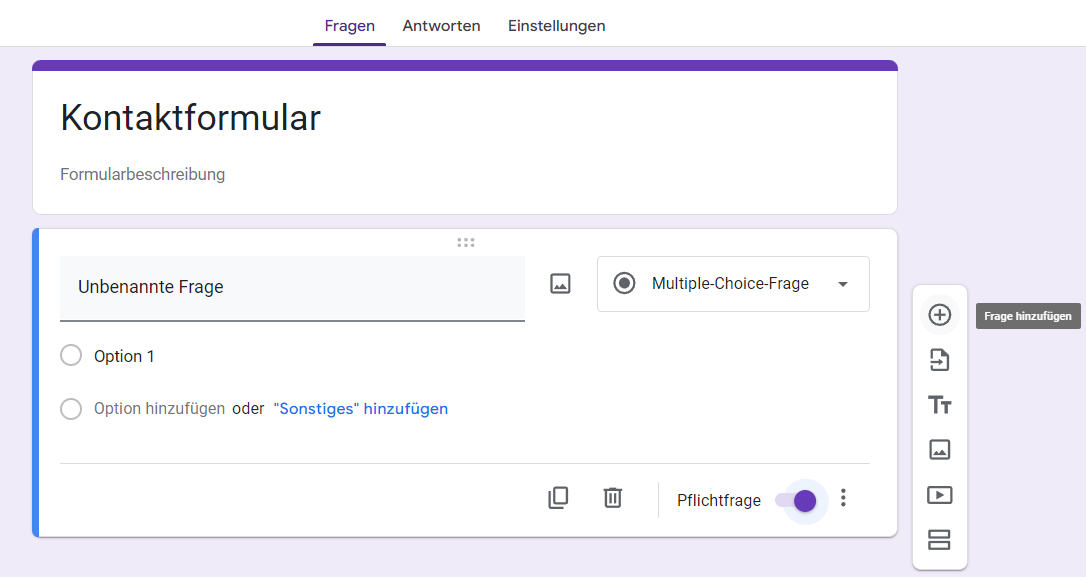Switch to the Antworten tab
This screenshot has height=577, width=1086.
coord(441,26)
